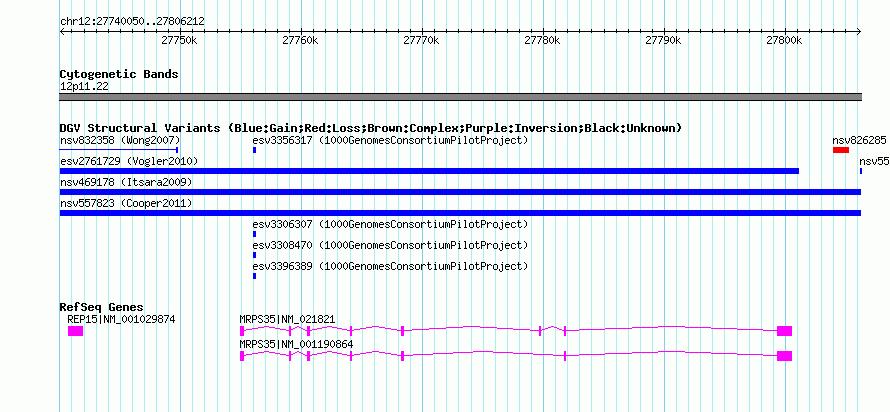Select the nsv469178 blue gain bar
Viewport: 890px width, 412px height.
tap(460, 192)
